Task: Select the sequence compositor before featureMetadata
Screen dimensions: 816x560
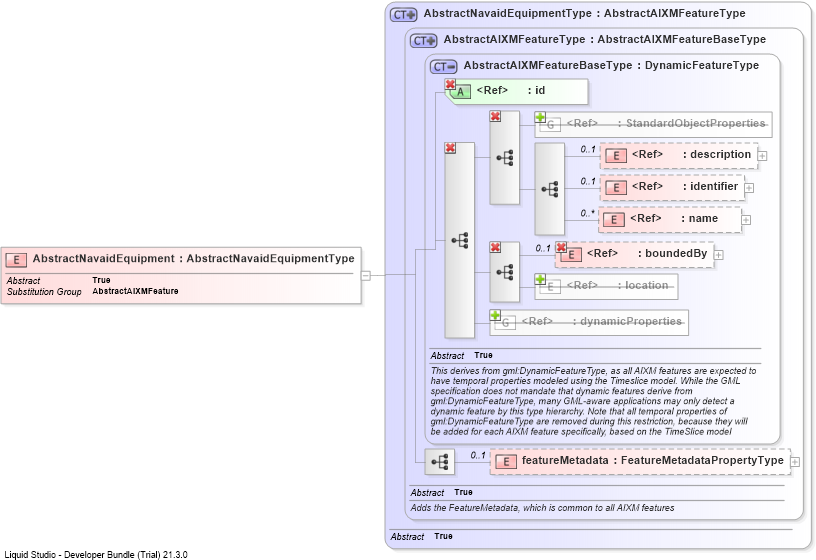Action: (440, 462)
